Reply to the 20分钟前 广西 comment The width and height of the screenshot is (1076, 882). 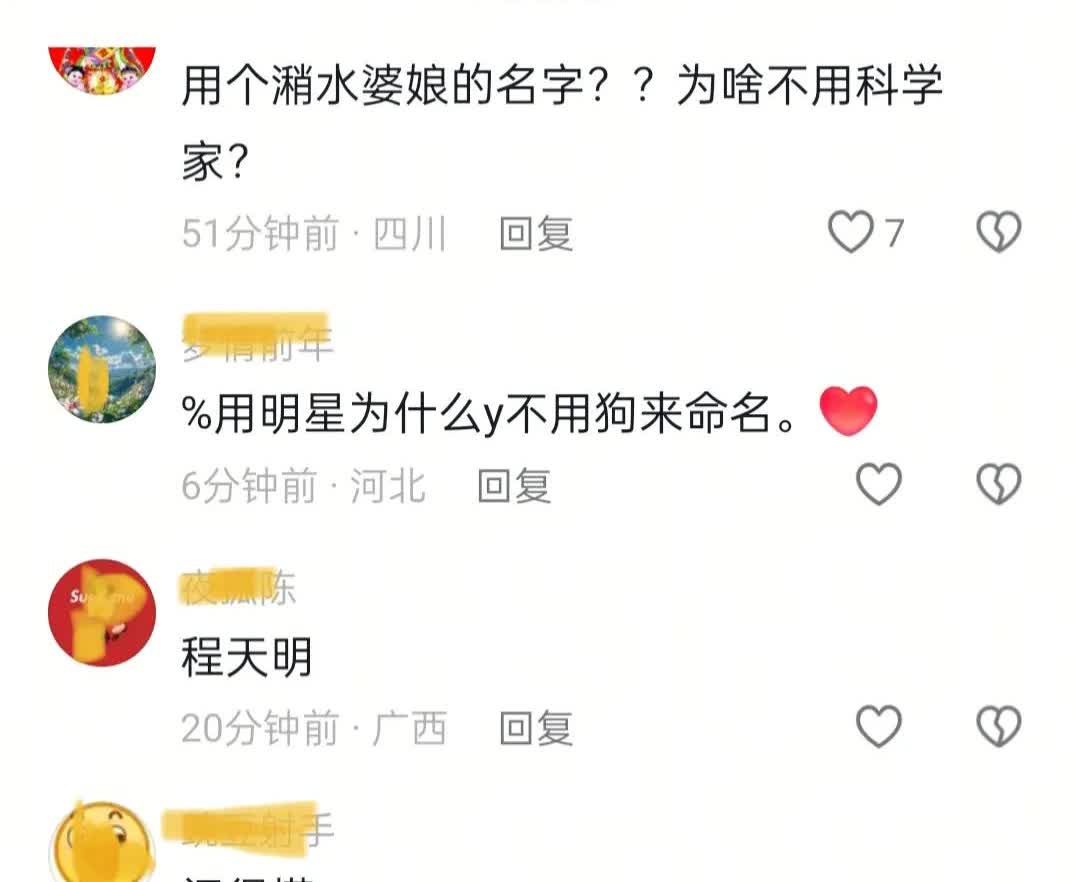pyautogui.click(x=536, y=728)
